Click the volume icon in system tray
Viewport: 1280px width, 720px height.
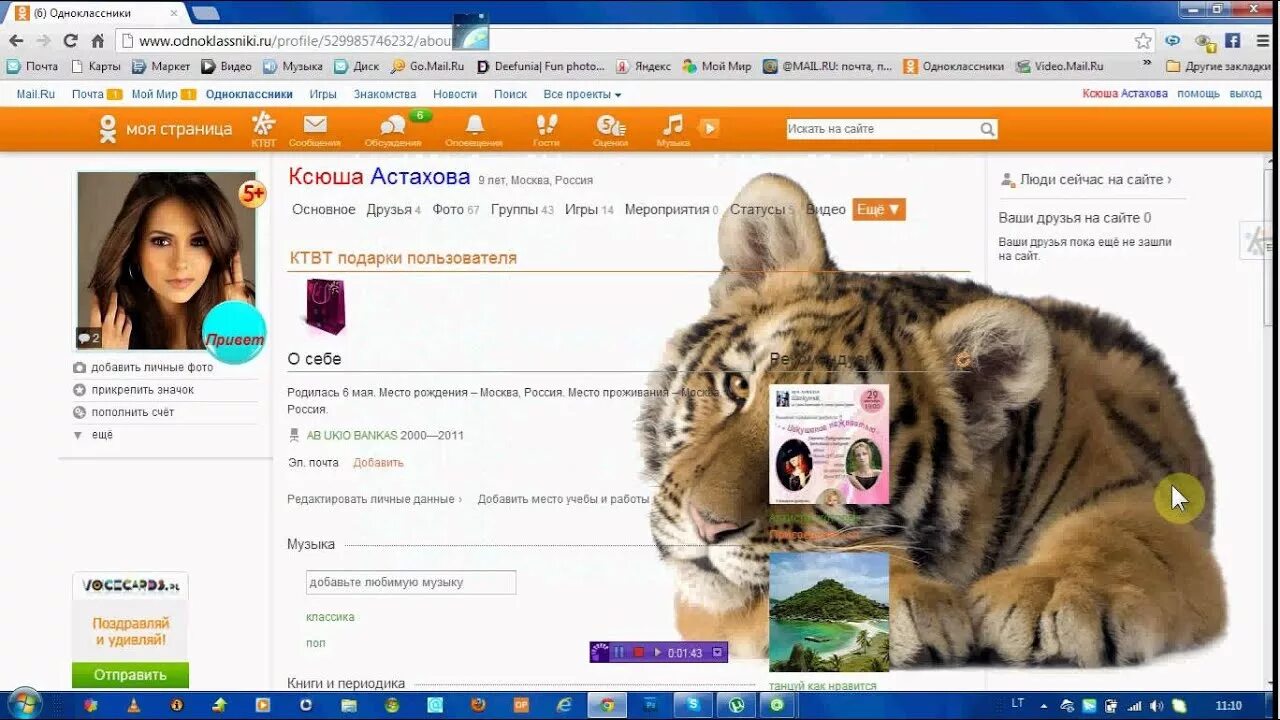[1155, 705]
